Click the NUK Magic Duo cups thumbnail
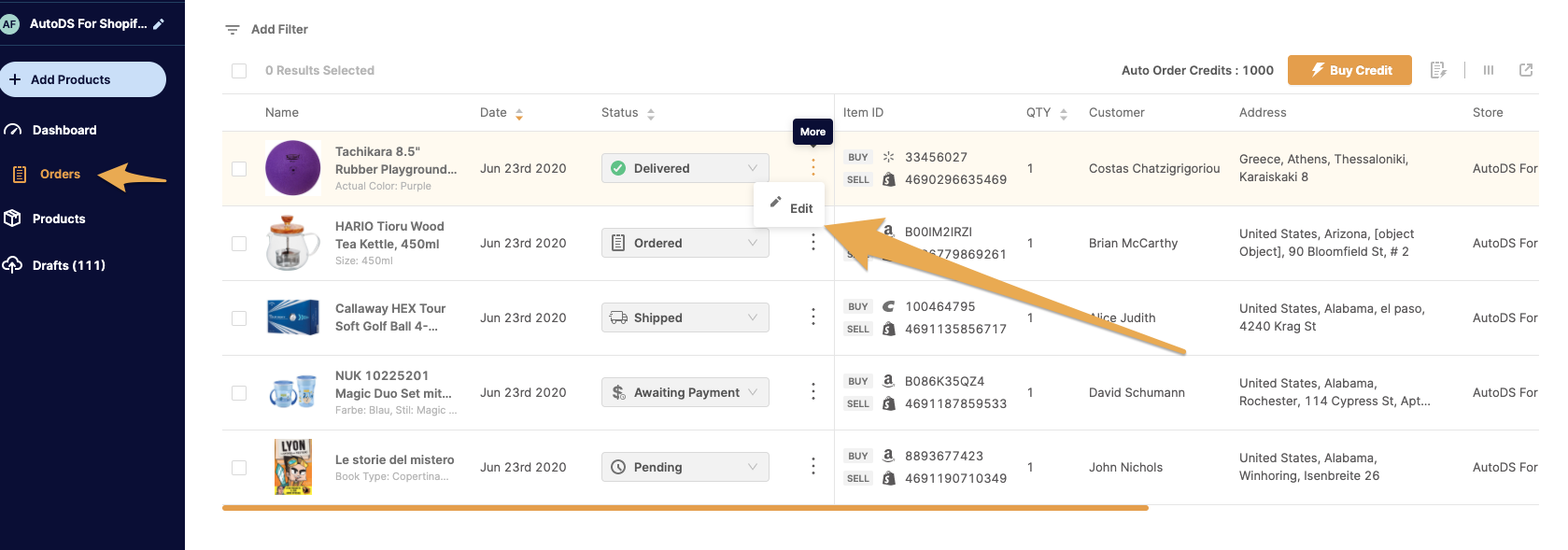 293,392
